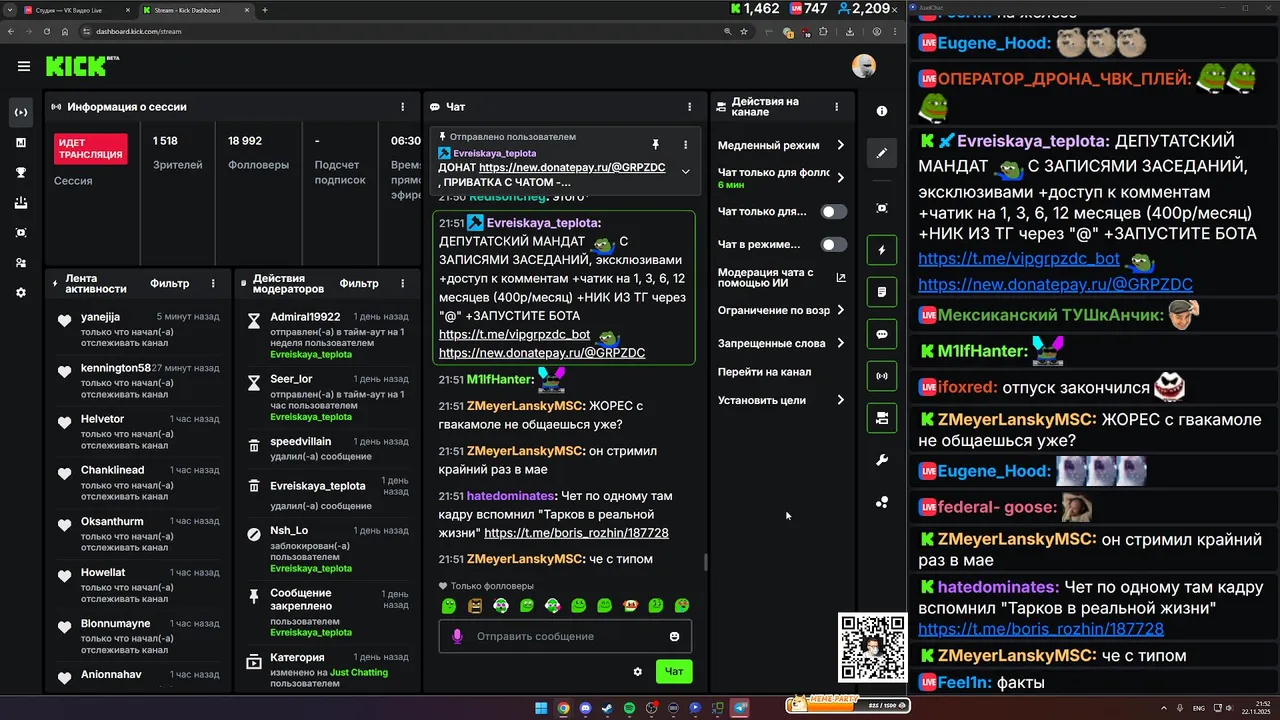Image resolution: width=1280 pixels, height=720 pixels.
Task: Open Модерация чата с помощью ИИ
Action: tap(780, 278)
